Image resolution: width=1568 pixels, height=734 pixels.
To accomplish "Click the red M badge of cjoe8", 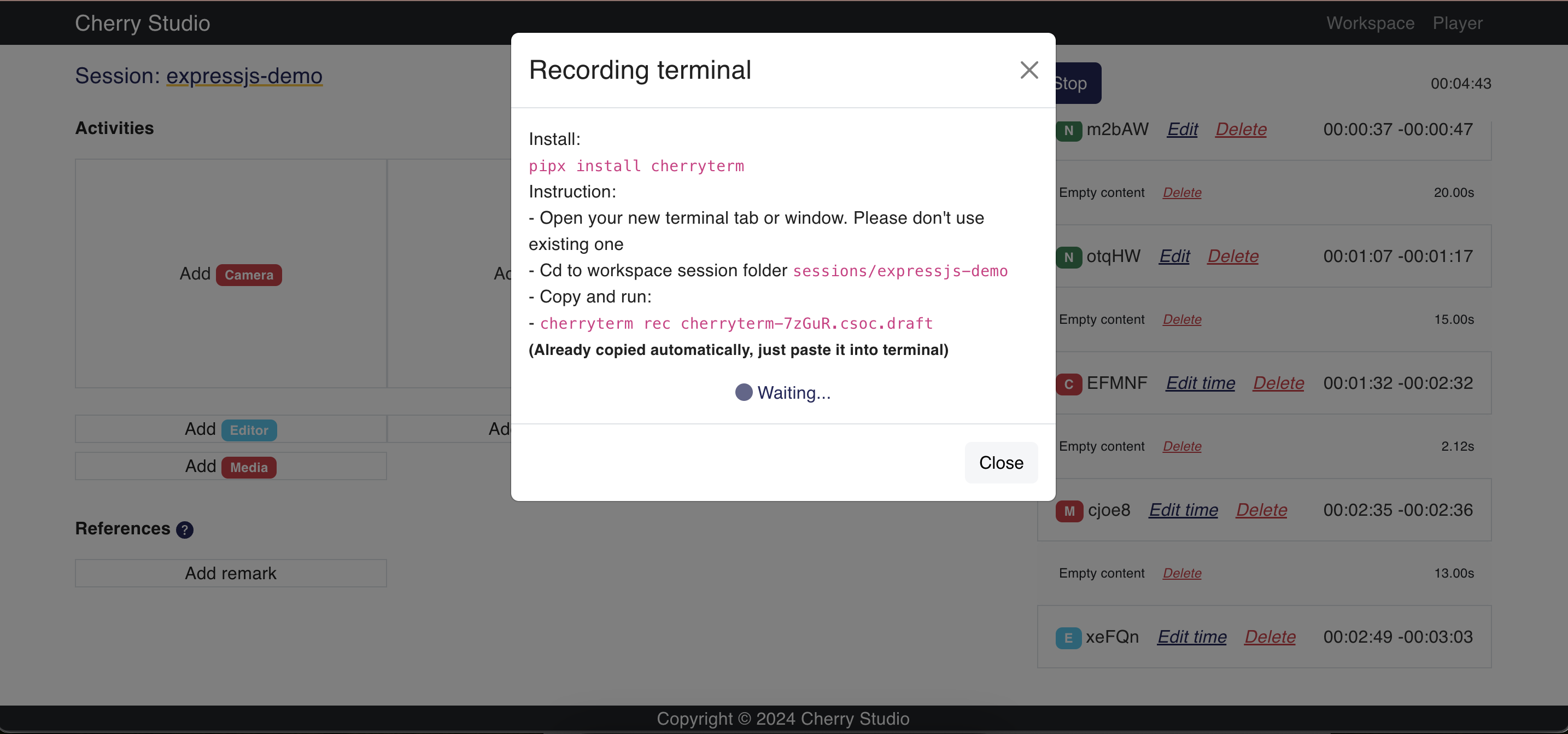I will click(x=1069, y=511).
